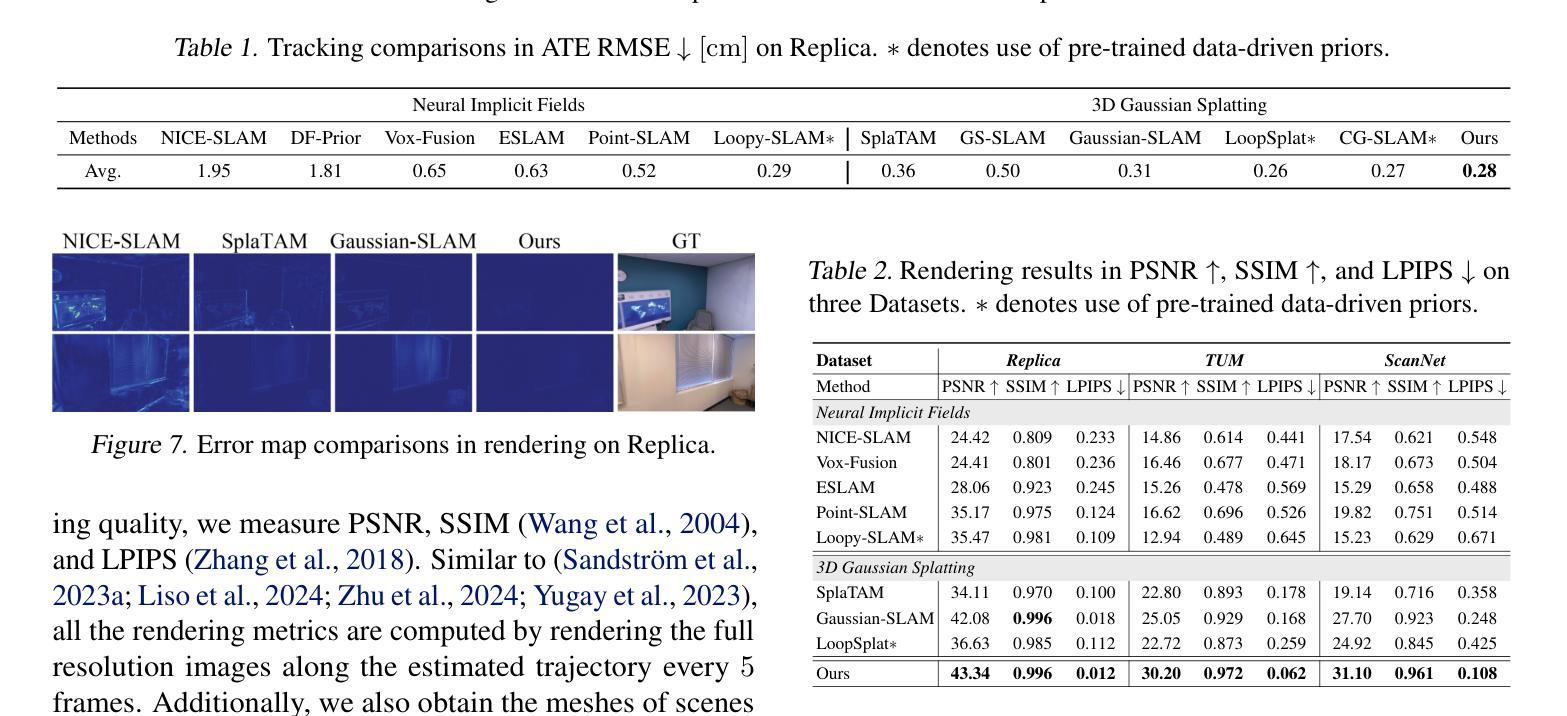Click the top Ours error map in Figure 7
Screen dimensions: 1567x716
[x=544, y=292]
